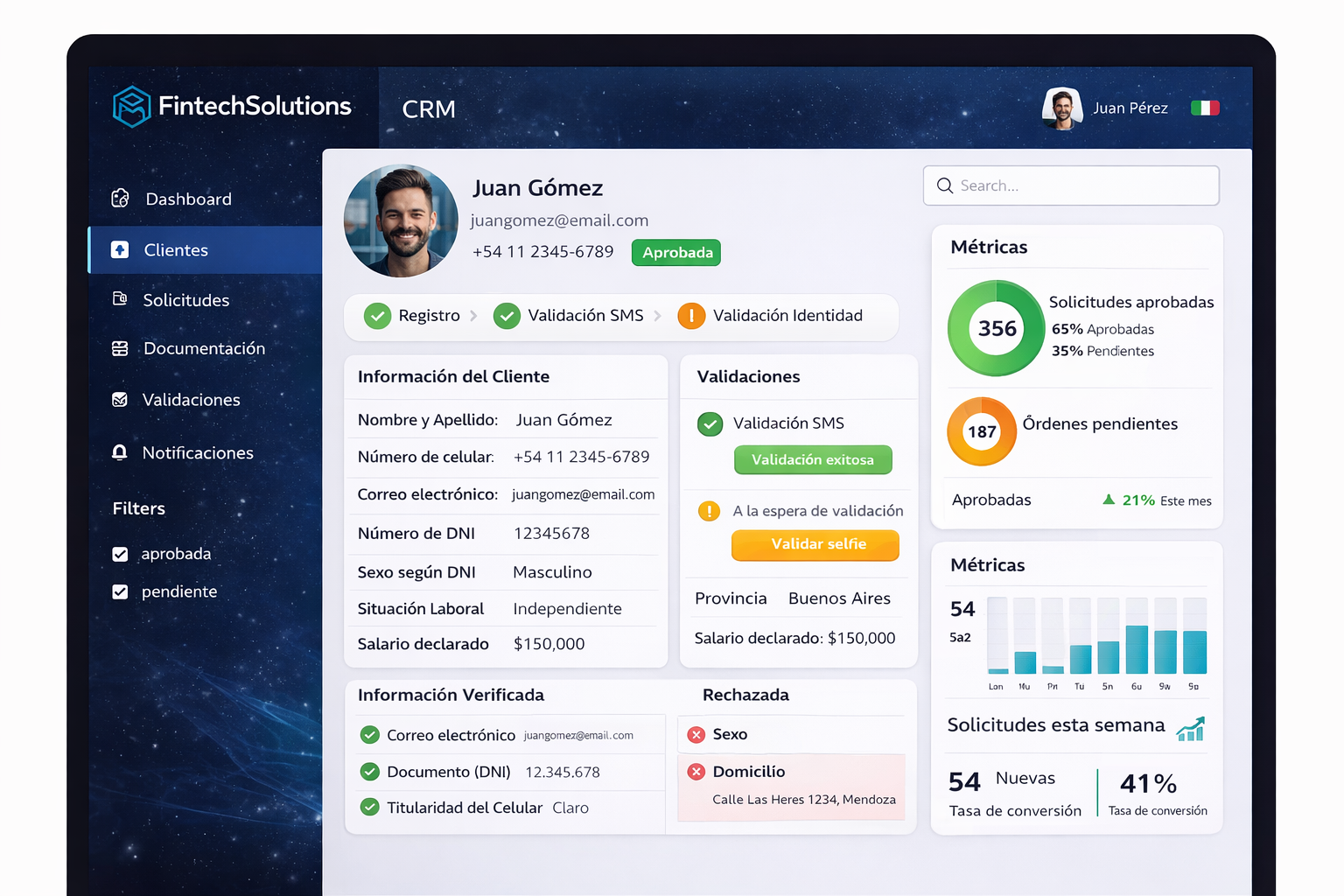
Task: Click the magnifier icon in the search bar
Action: (945, 185)
